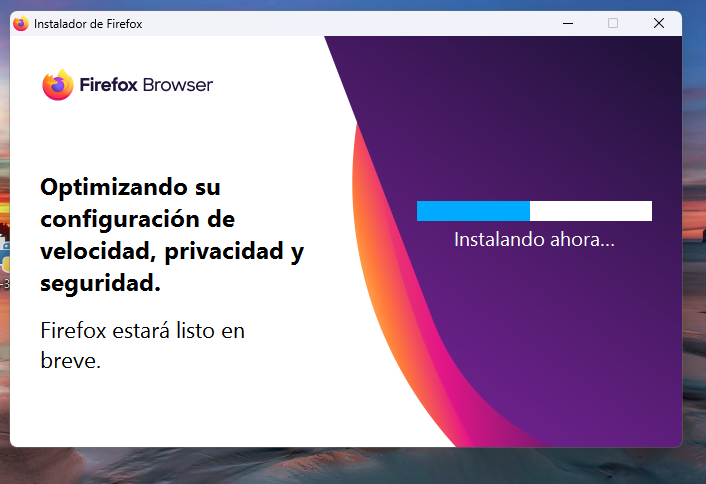Click the desktop wallpaper below the installer
Viewport: 706px width, 484px height.
pos(350,466)
